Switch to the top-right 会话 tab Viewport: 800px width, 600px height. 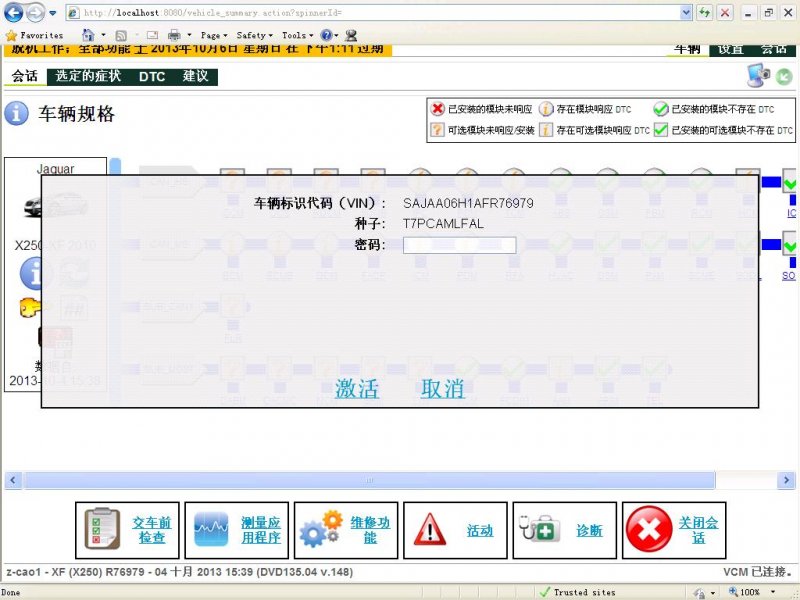point(773,50)
